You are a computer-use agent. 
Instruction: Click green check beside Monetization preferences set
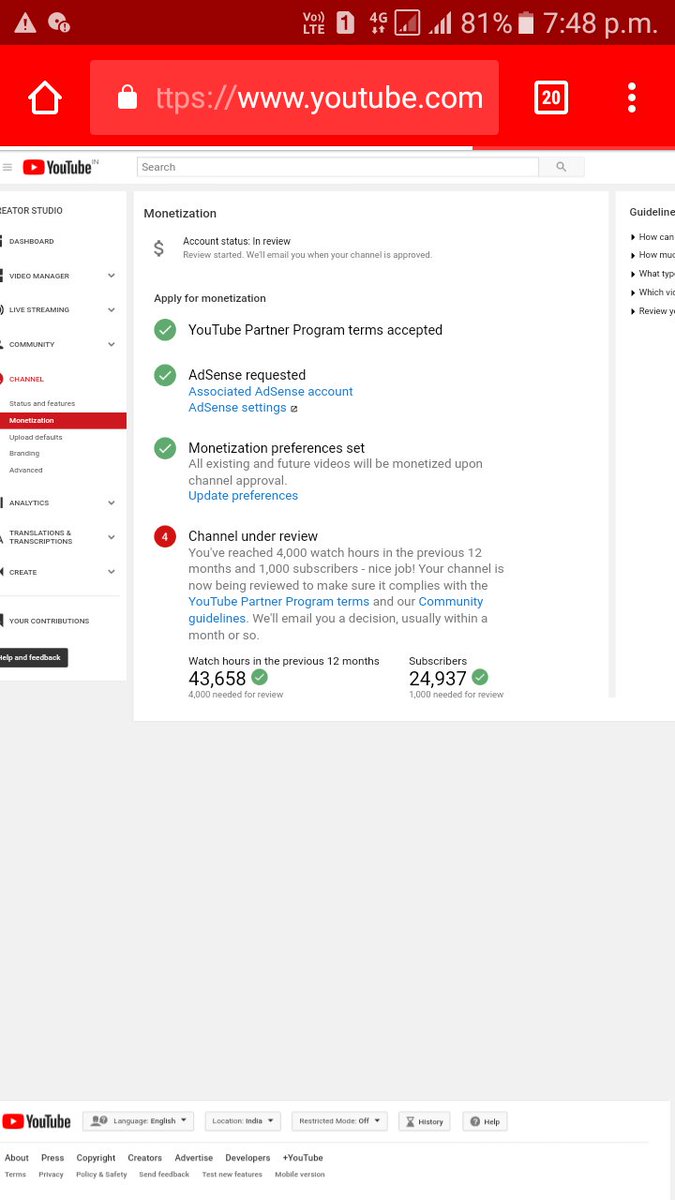(x=165, y=448)
